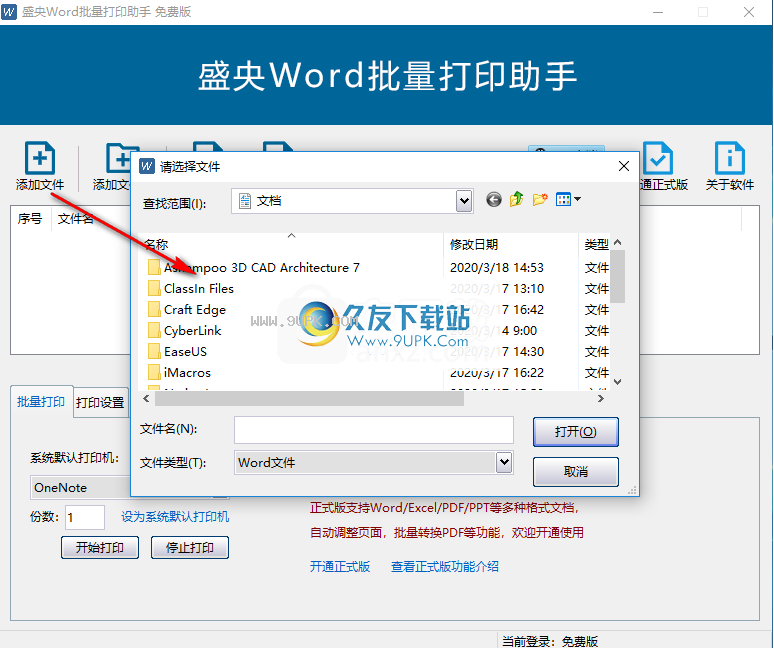This screenshot has height=648, width=774.
Task: Click the sequence number column header
Action: click(31, 219)
